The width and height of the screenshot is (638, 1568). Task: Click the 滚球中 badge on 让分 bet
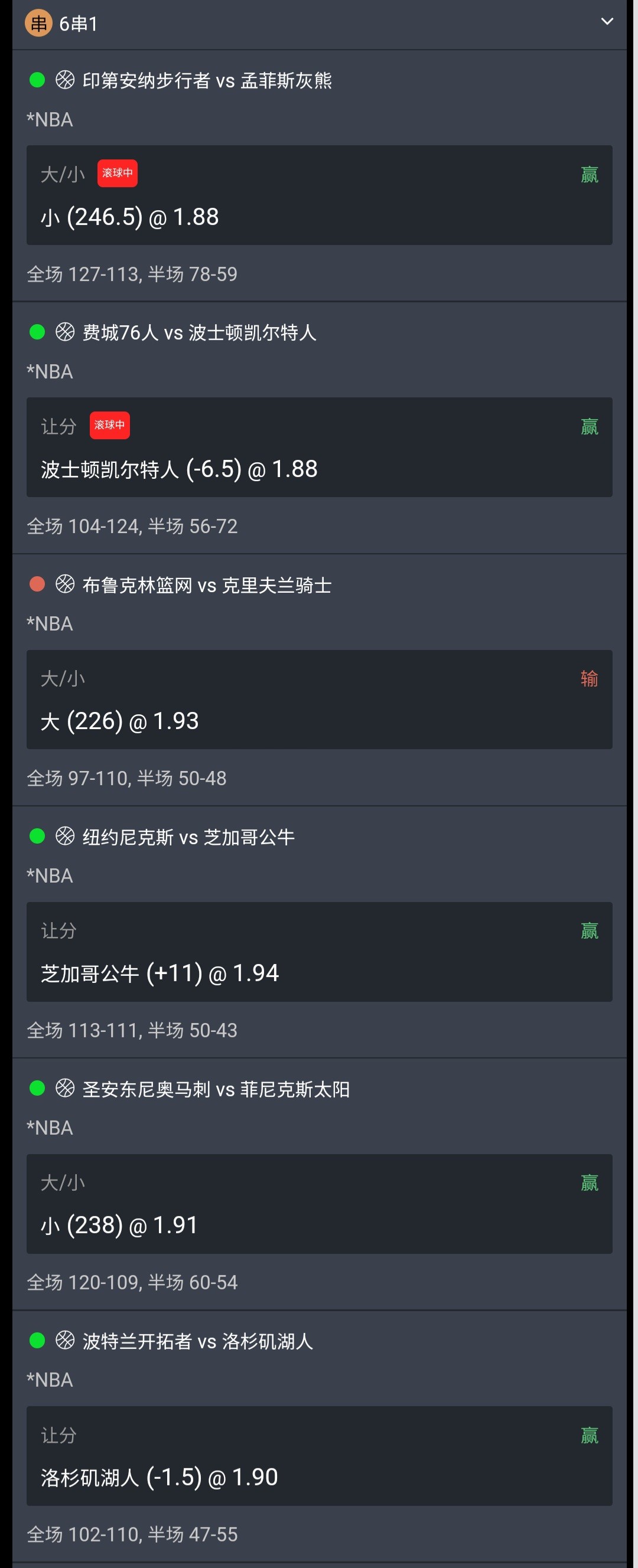(x=109, y=426)
